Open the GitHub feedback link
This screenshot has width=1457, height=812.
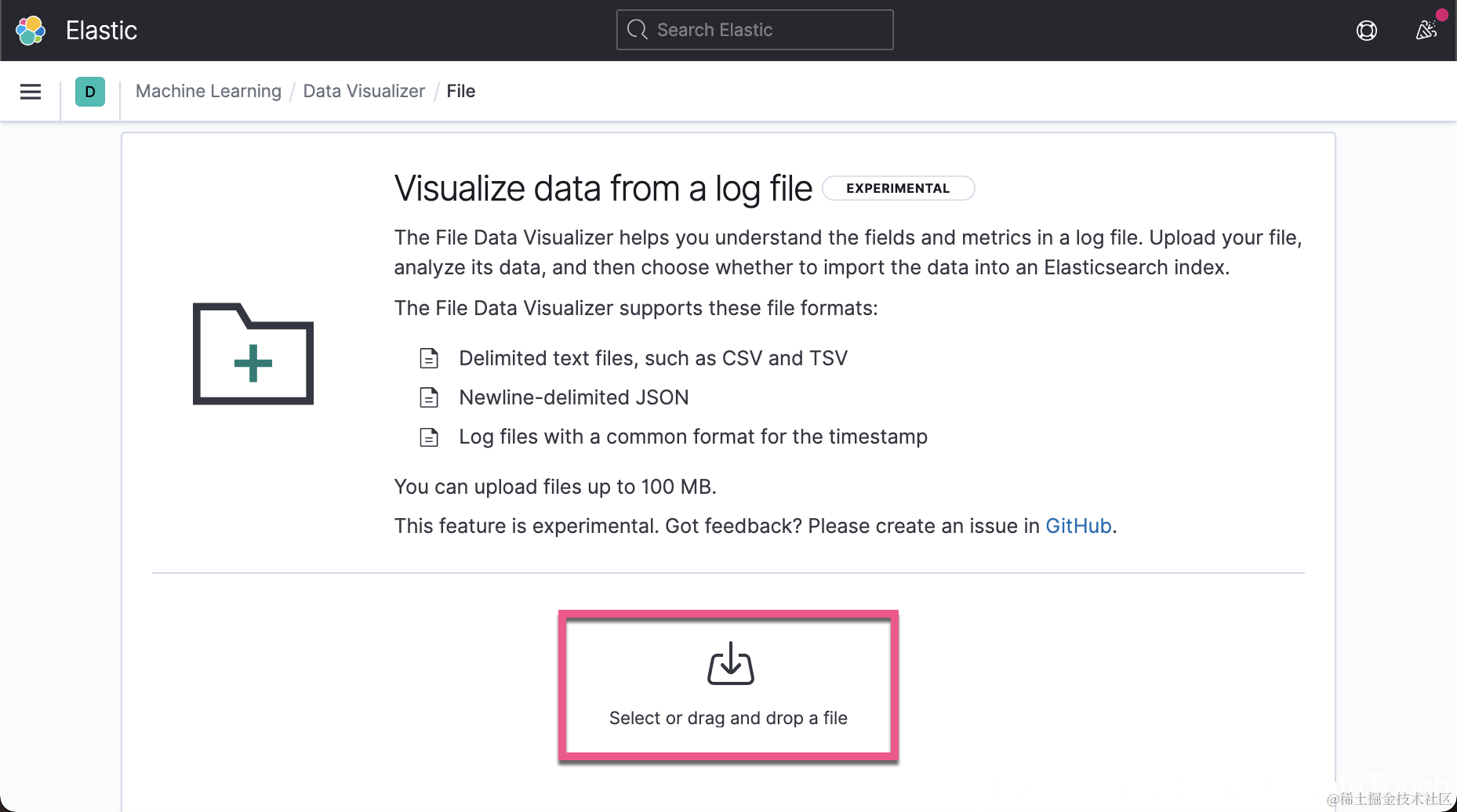(x=1078, y=526)
